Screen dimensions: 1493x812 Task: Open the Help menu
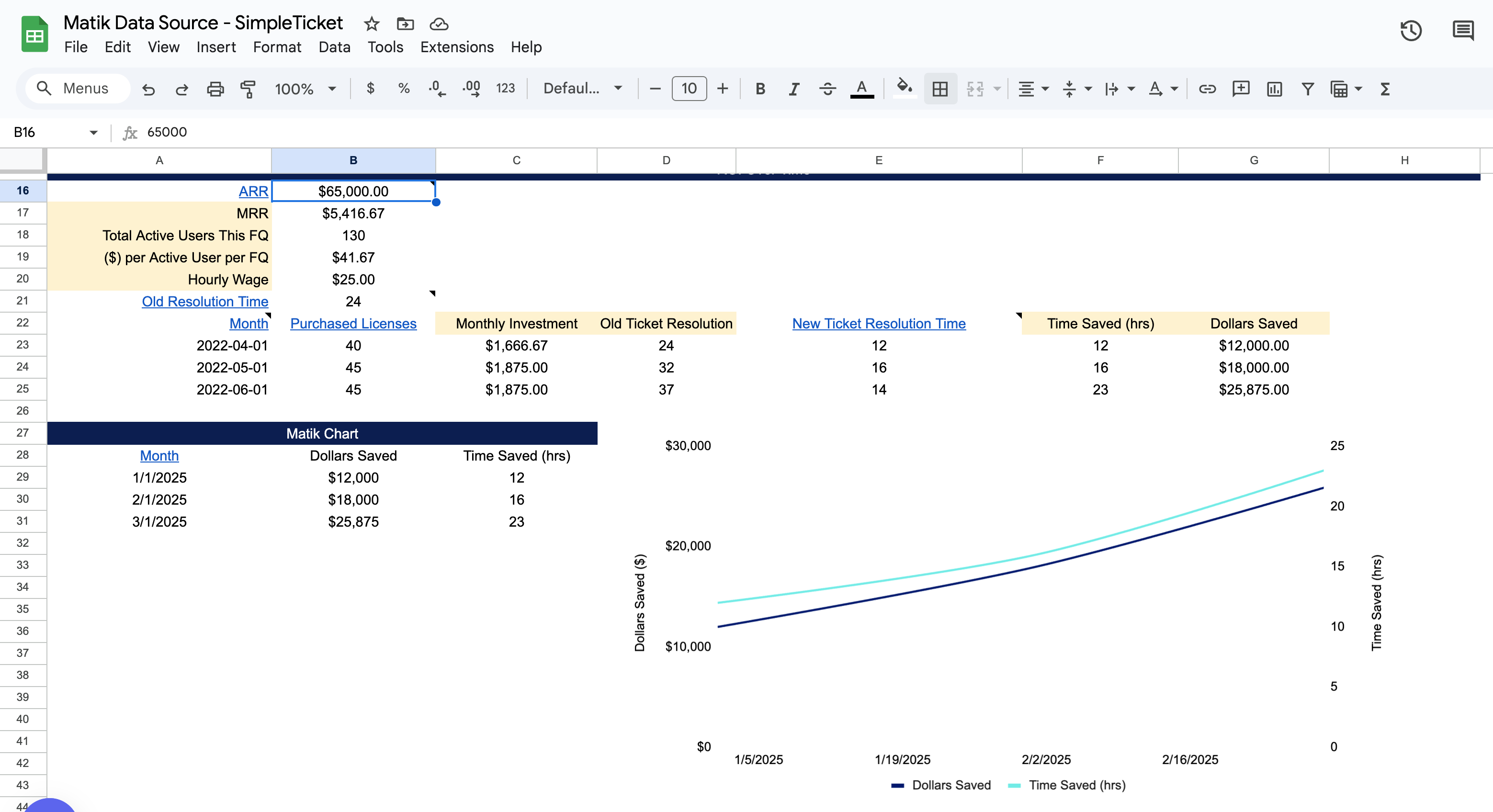coord(526,47)
